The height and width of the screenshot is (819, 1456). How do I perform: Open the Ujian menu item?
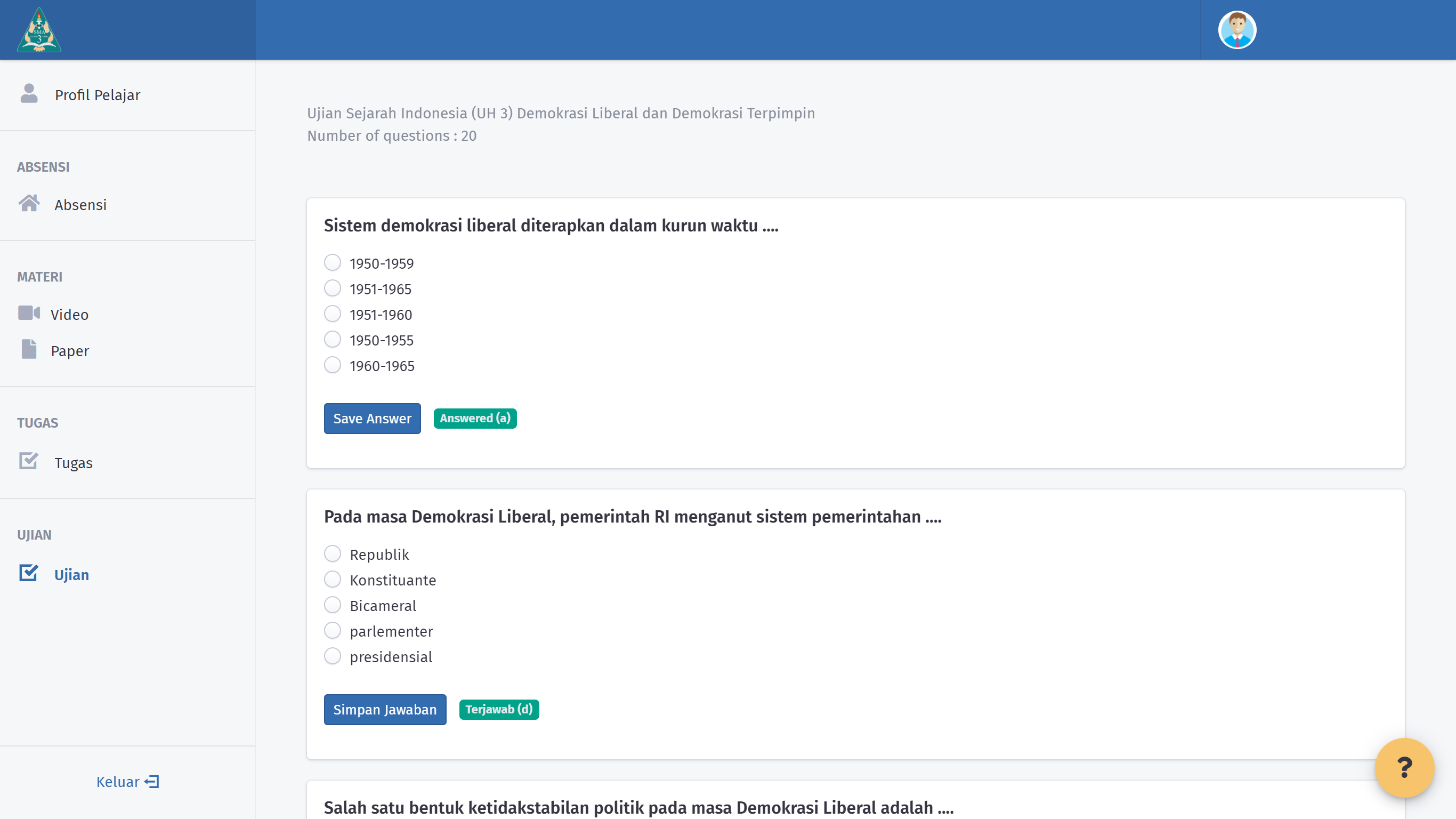[71, 575]
